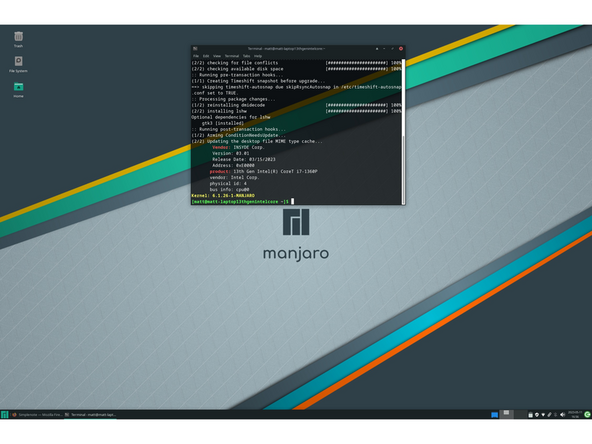The image size is (592, 444).
Task: Open the Edit menu in Terminal
Action: [x=206, y=56]
